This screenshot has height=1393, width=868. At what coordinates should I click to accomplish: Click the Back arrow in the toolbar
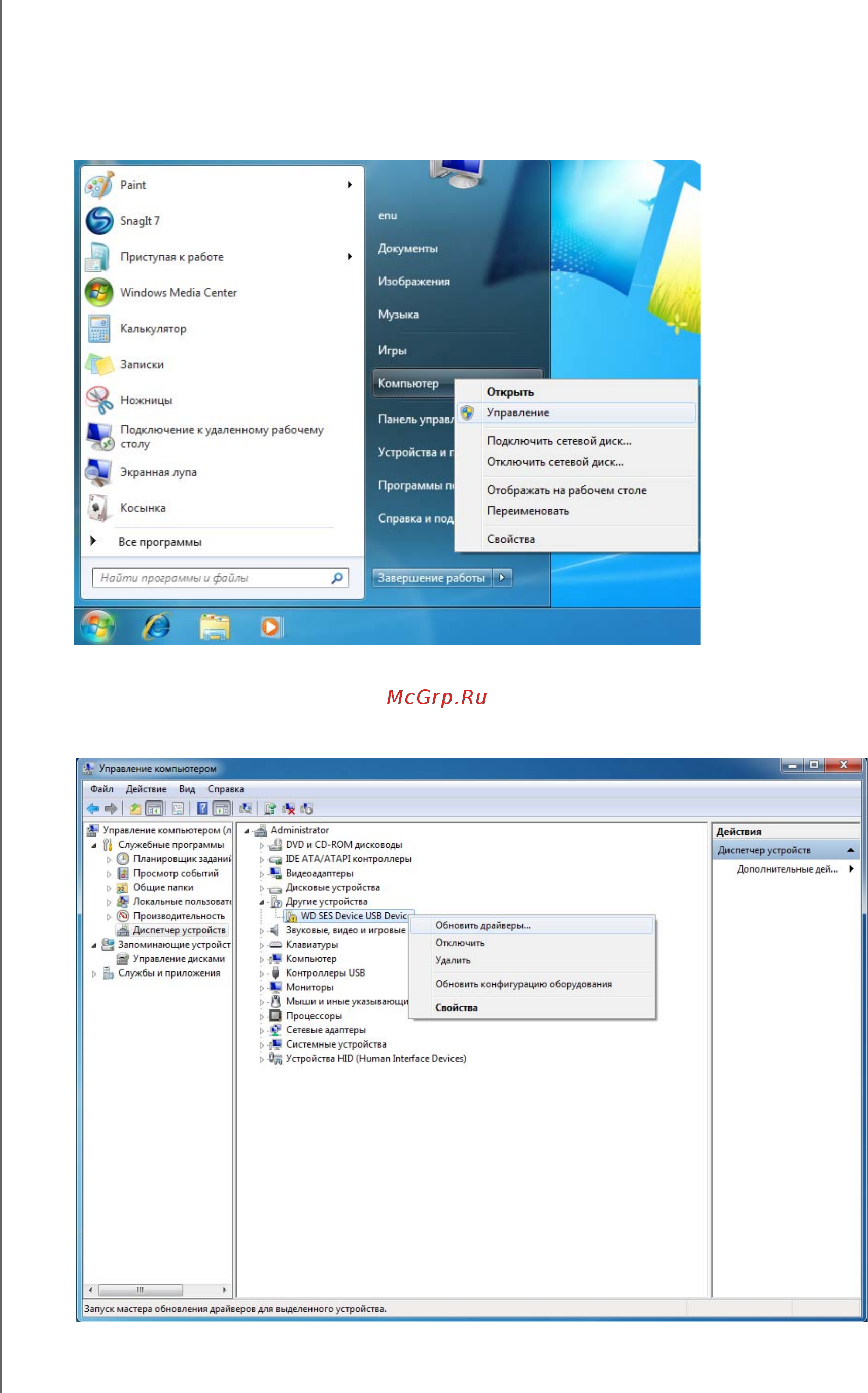click(92, 808)
